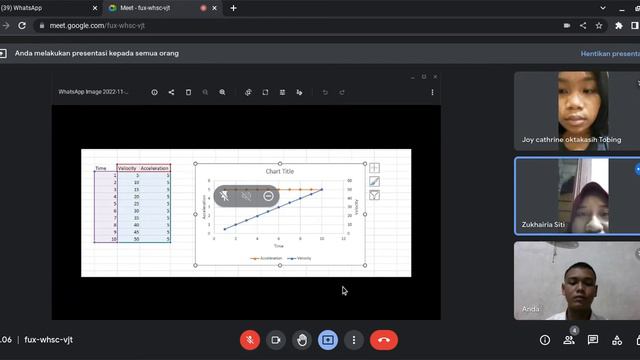Click Hentikan presentasi link

pos(610,53)
